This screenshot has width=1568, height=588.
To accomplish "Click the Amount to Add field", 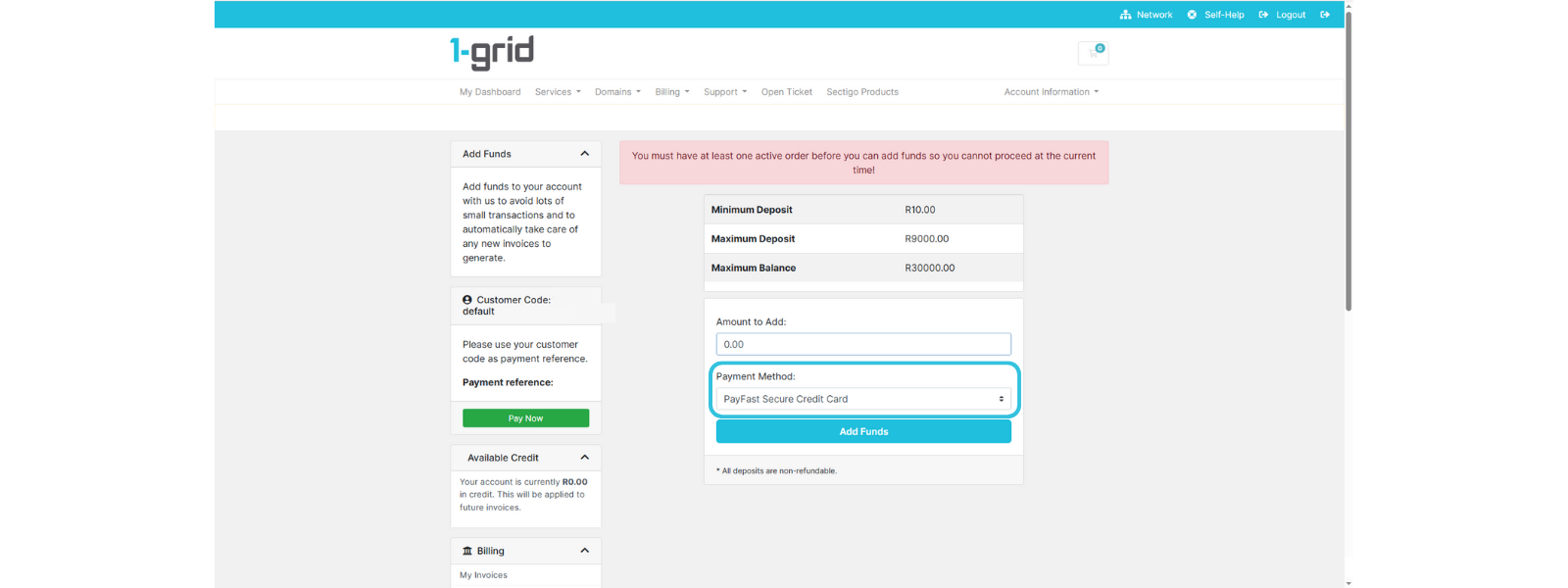I will point(862,344).
